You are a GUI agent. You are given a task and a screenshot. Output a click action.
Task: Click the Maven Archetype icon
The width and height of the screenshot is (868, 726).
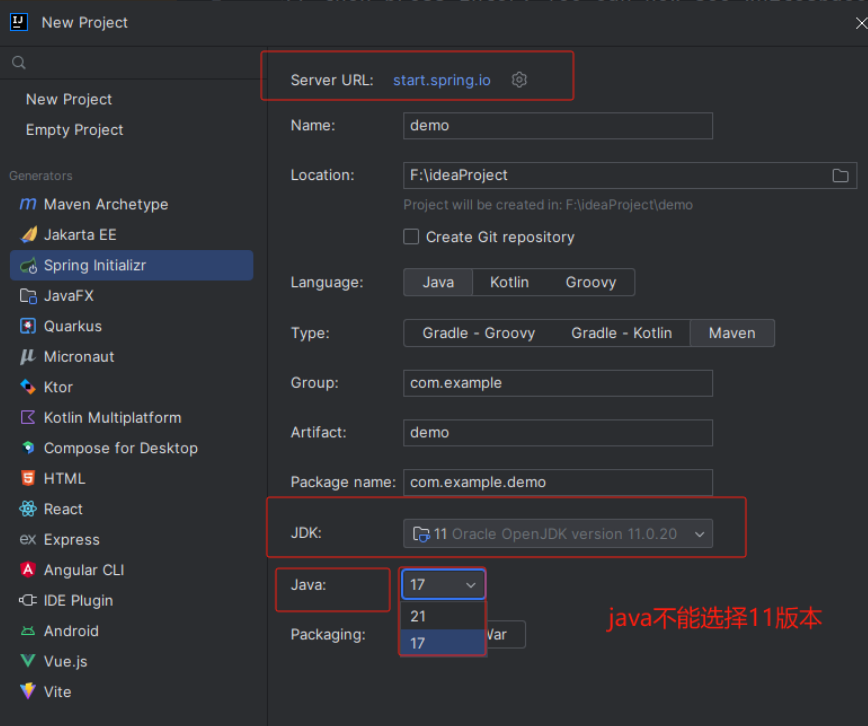pyautogui.click(x=28, y=204)
